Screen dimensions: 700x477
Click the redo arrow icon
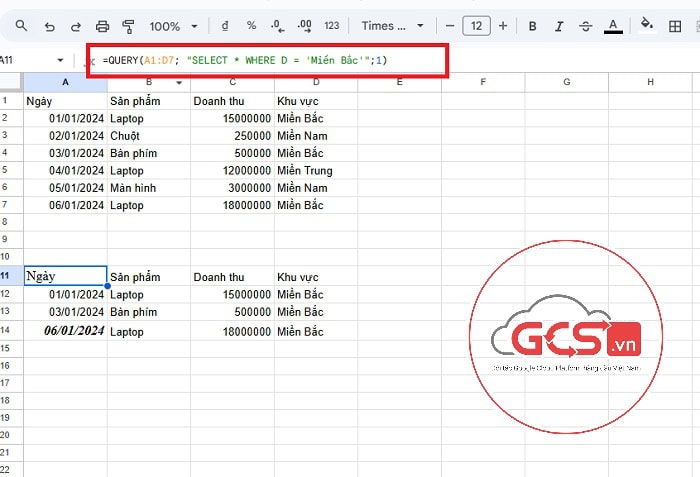click(75, 26)
